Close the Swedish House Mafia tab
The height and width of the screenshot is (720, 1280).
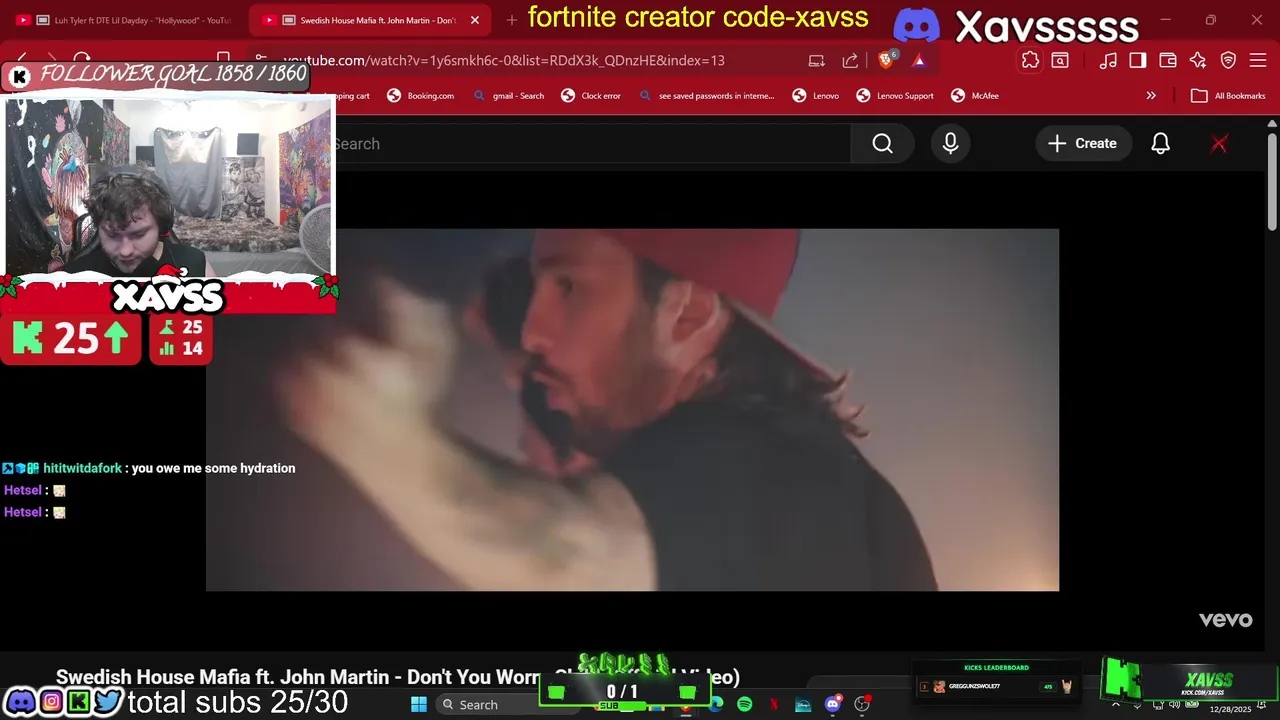tap(475, 20)
